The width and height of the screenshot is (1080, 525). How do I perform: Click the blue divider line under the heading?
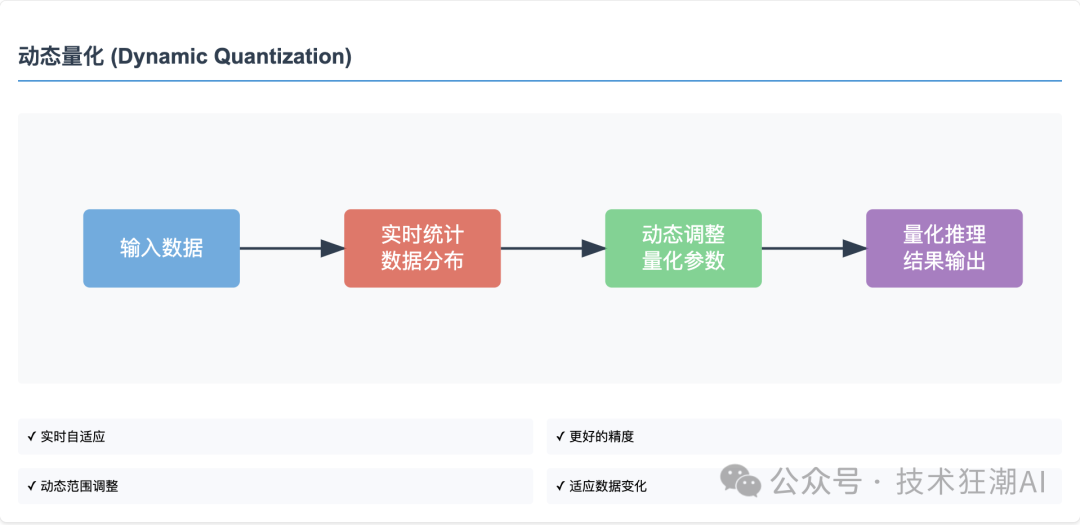point(540,80)
